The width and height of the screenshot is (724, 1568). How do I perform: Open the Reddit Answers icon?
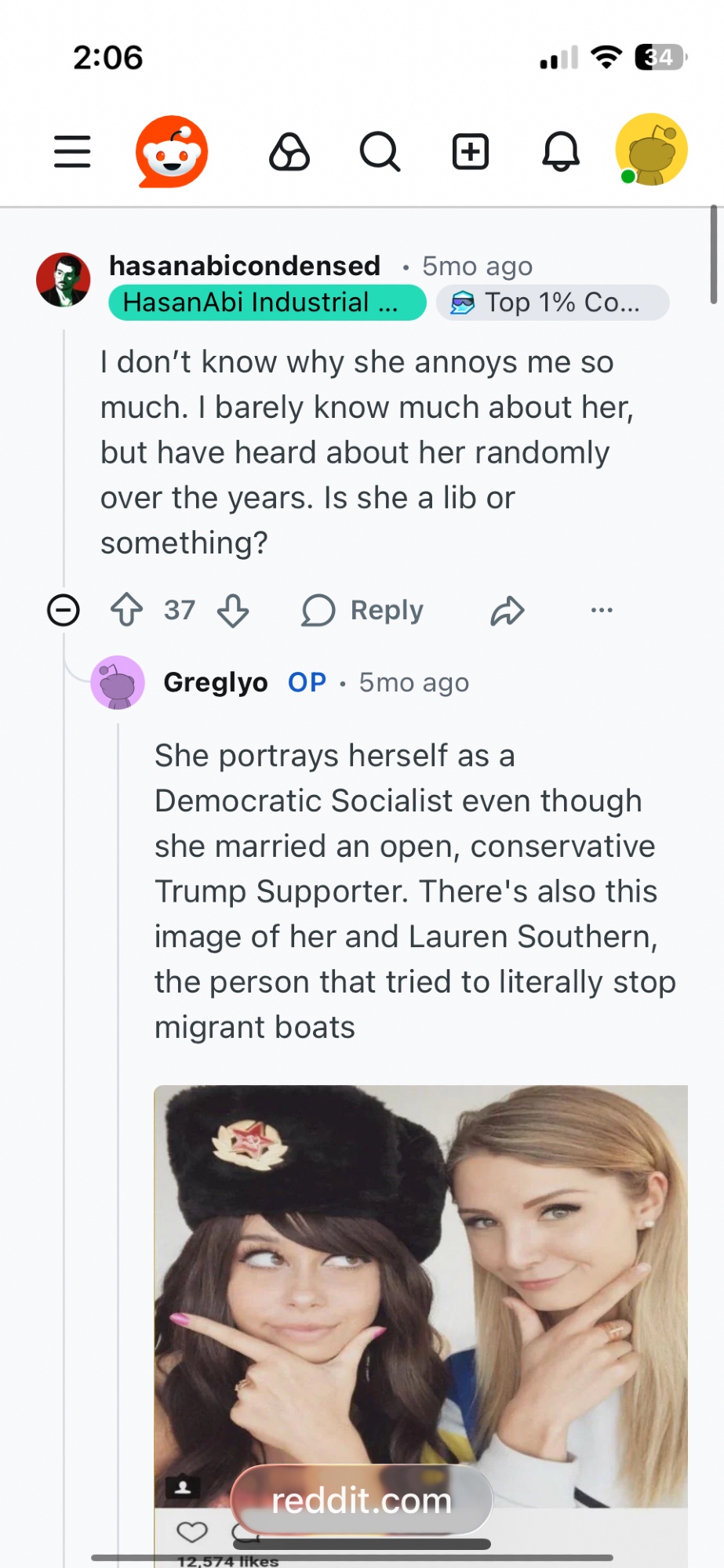tap(289, 151)
